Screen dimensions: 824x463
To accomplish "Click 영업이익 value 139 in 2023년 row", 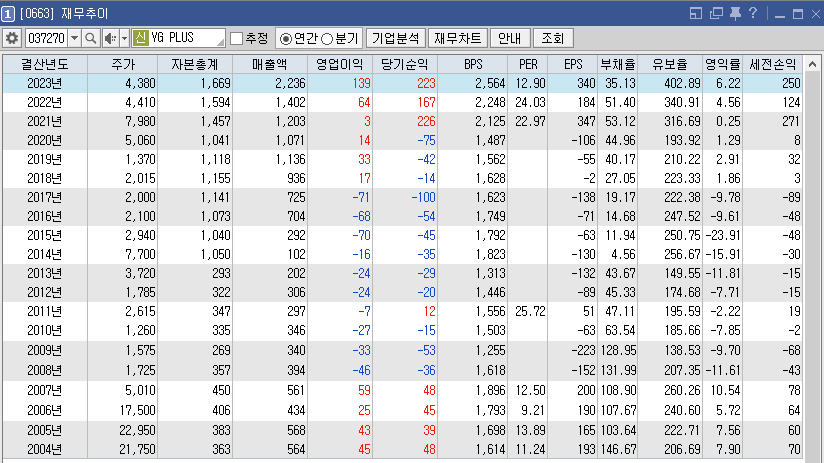I will (361, 83).
